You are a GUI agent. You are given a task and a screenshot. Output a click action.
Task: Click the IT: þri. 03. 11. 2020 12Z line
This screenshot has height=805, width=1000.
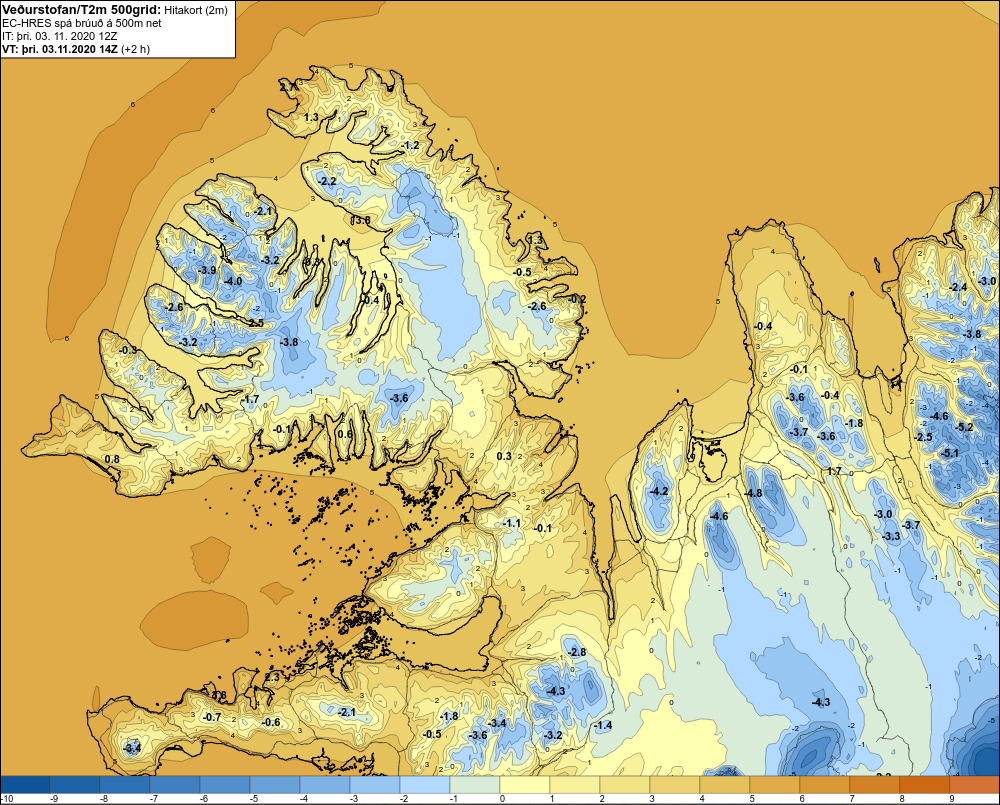(59, 36)
